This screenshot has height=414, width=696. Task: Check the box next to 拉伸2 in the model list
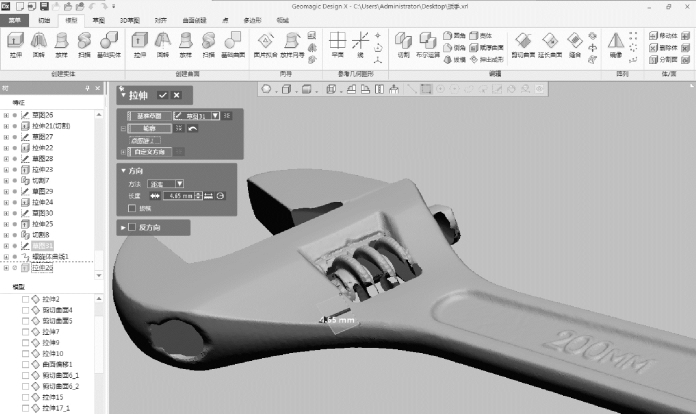tap(26, 300)
